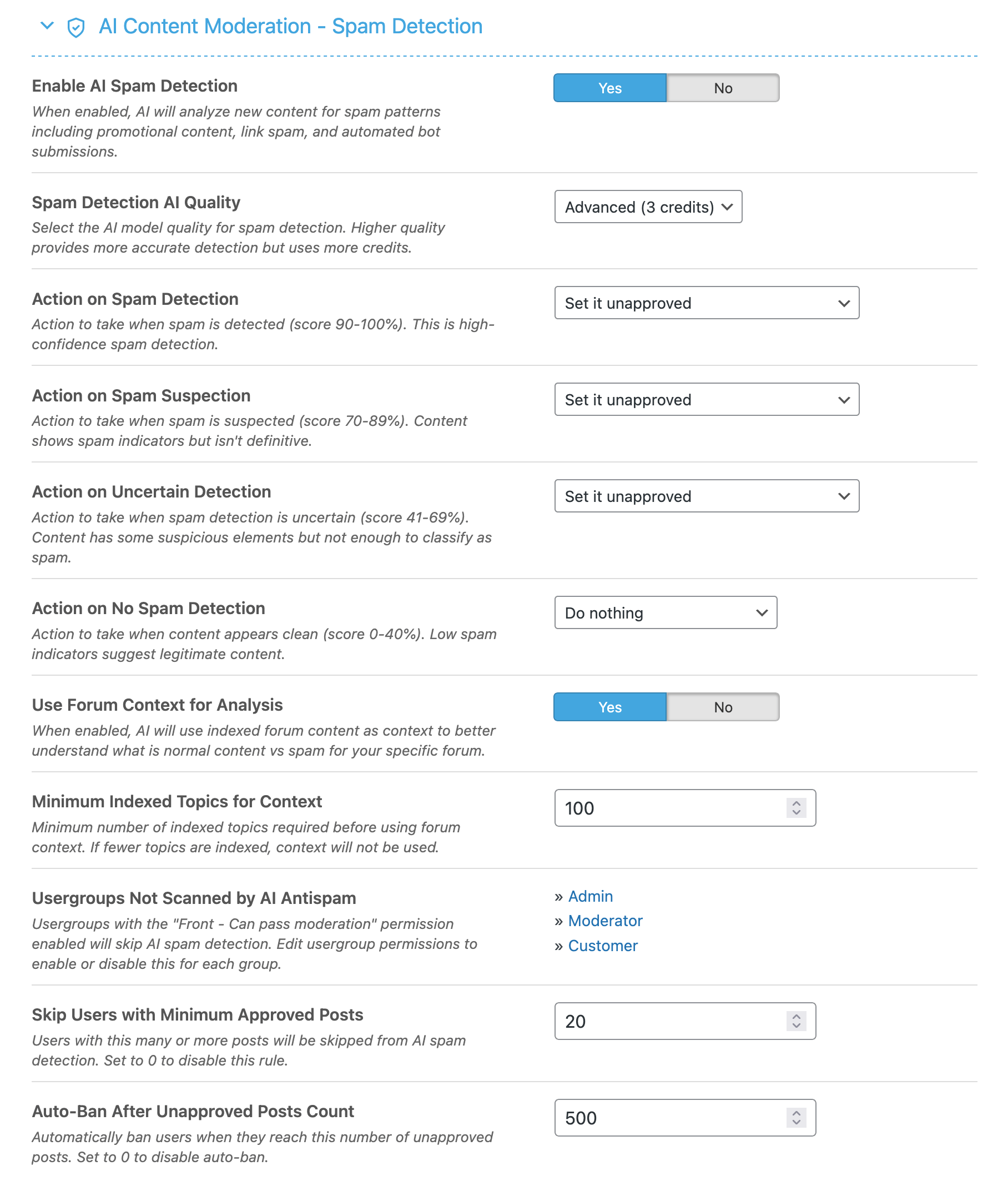The width and height of the screenshot is (1008, 1186).
Task: Open the Moderator usergroup link
Action: pos(605,921)
